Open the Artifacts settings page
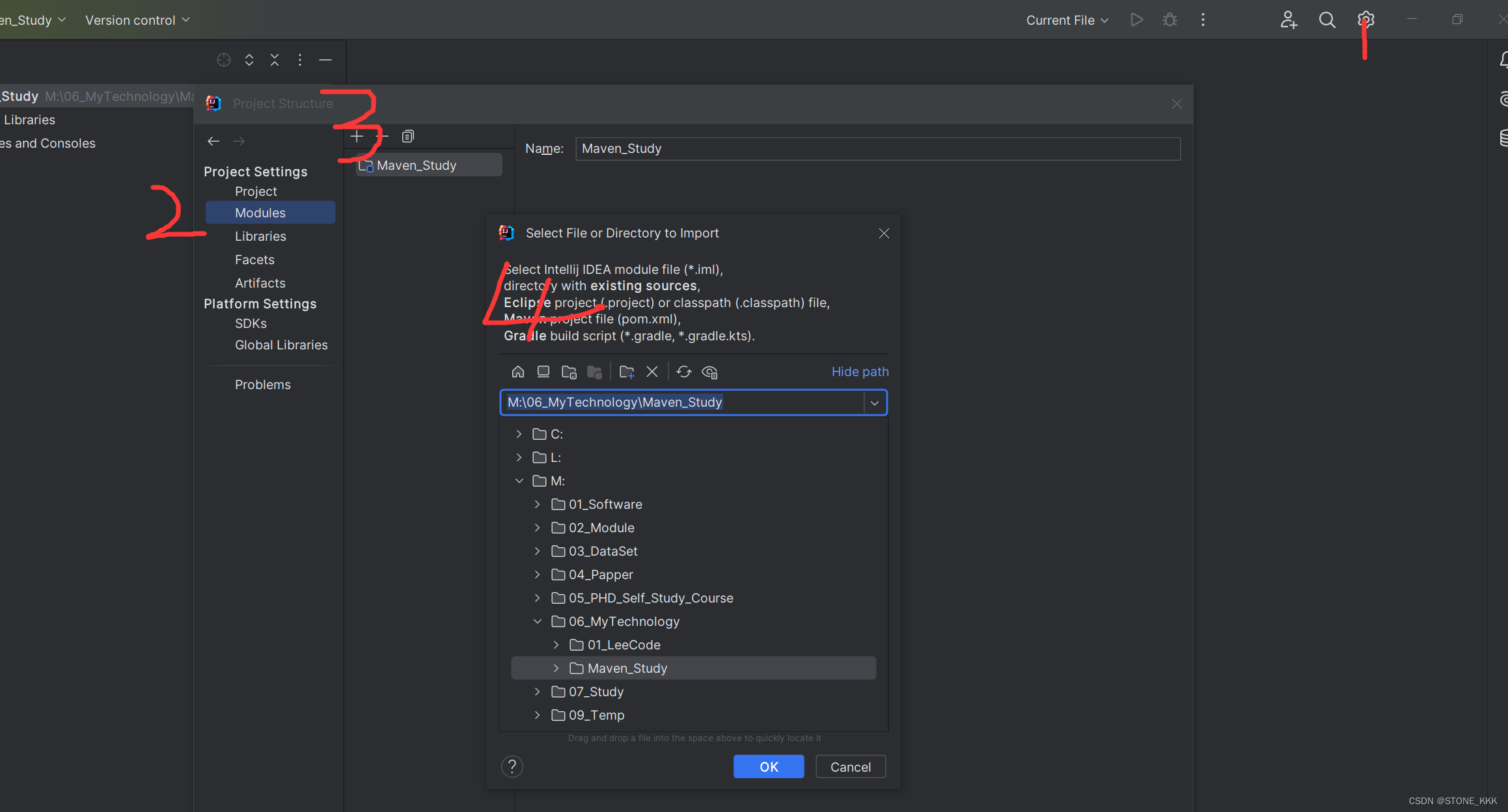The width and height of the screenshot is (1508, 812). pos(260,283)
